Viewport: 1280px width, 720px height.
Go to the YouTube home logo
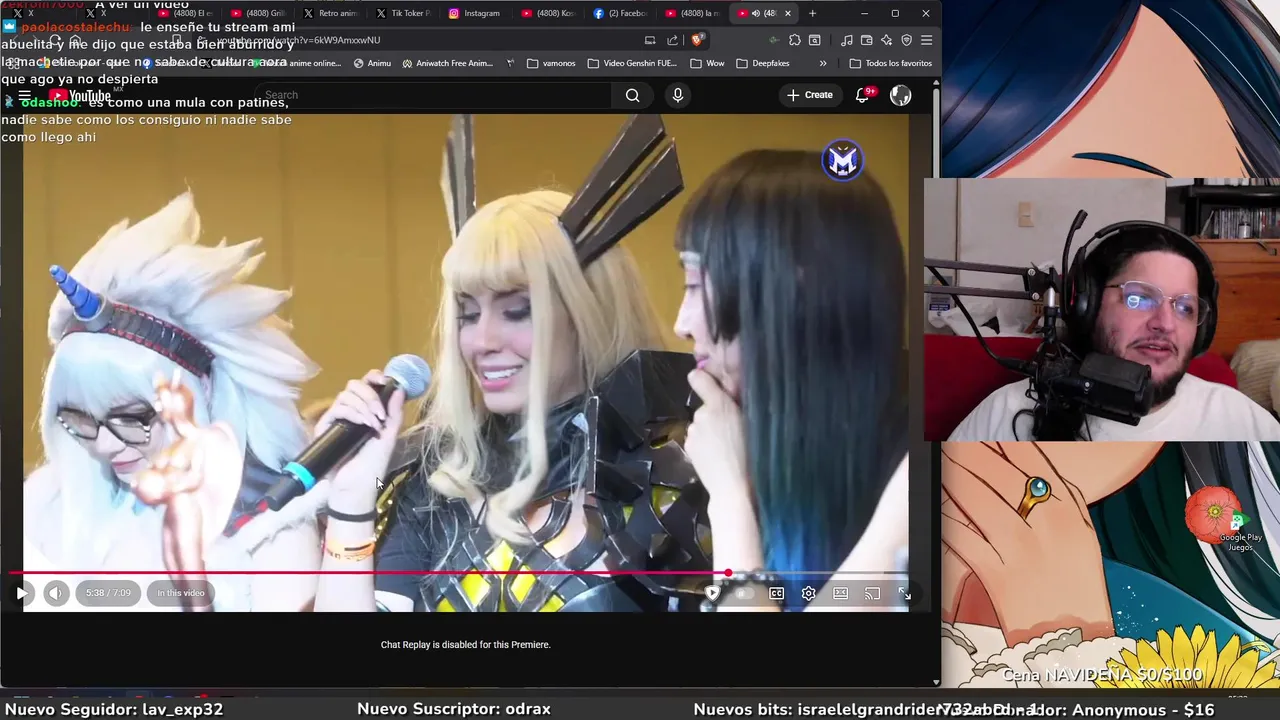[80, 96]
